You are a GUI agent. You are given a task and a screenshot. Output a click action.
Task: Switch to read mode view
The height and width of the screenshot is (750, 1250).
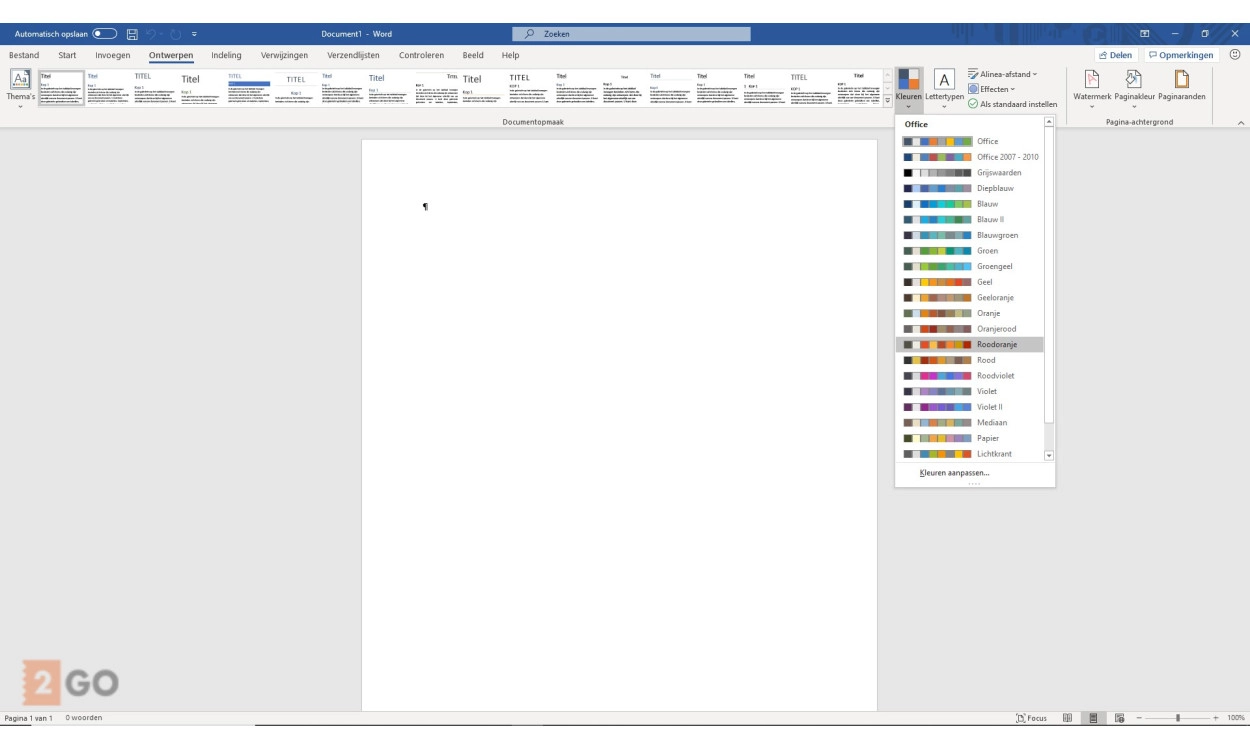1068,718
